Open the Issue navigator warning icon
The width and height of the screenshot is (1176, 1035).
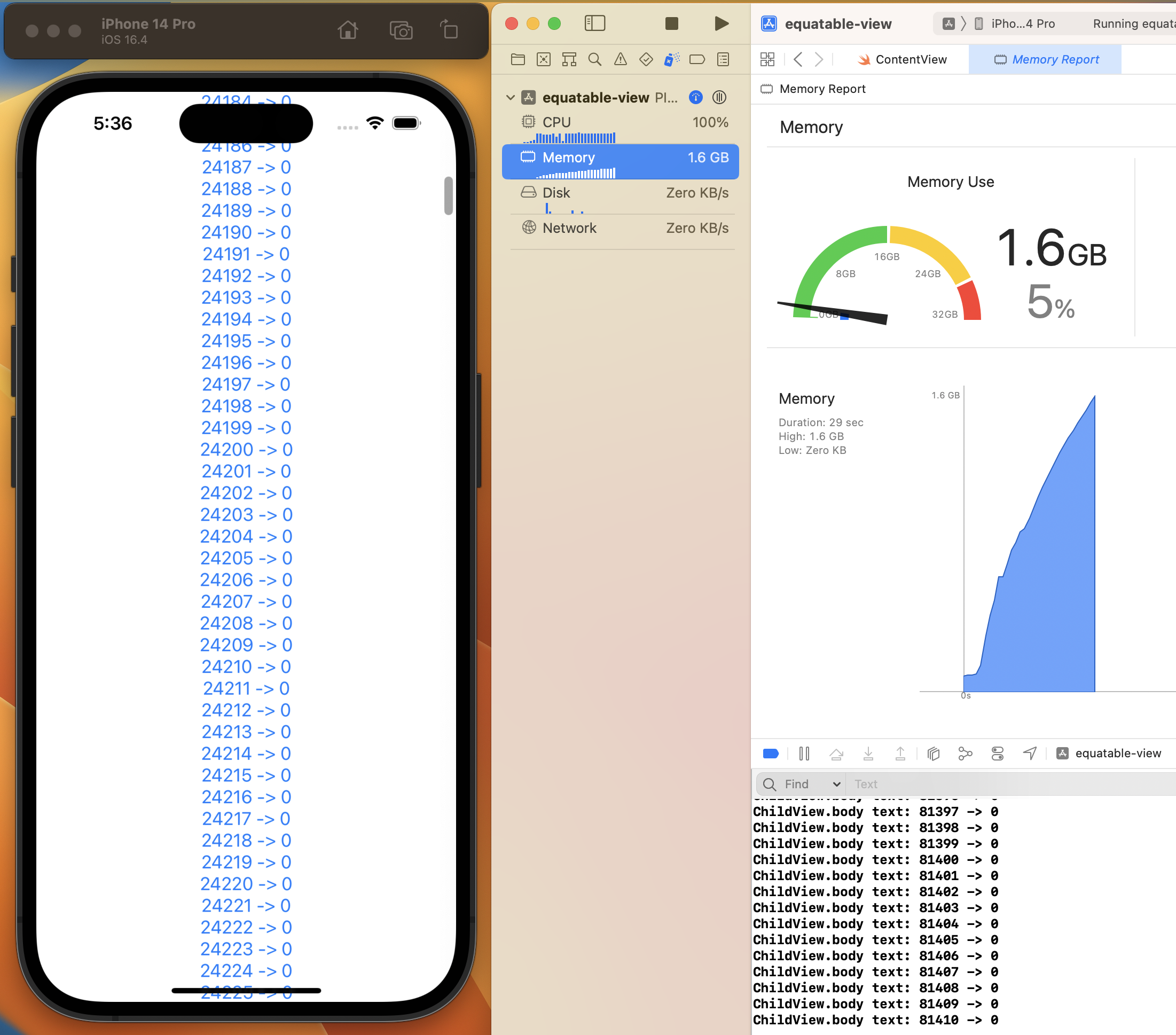click(x=620, y=59)
